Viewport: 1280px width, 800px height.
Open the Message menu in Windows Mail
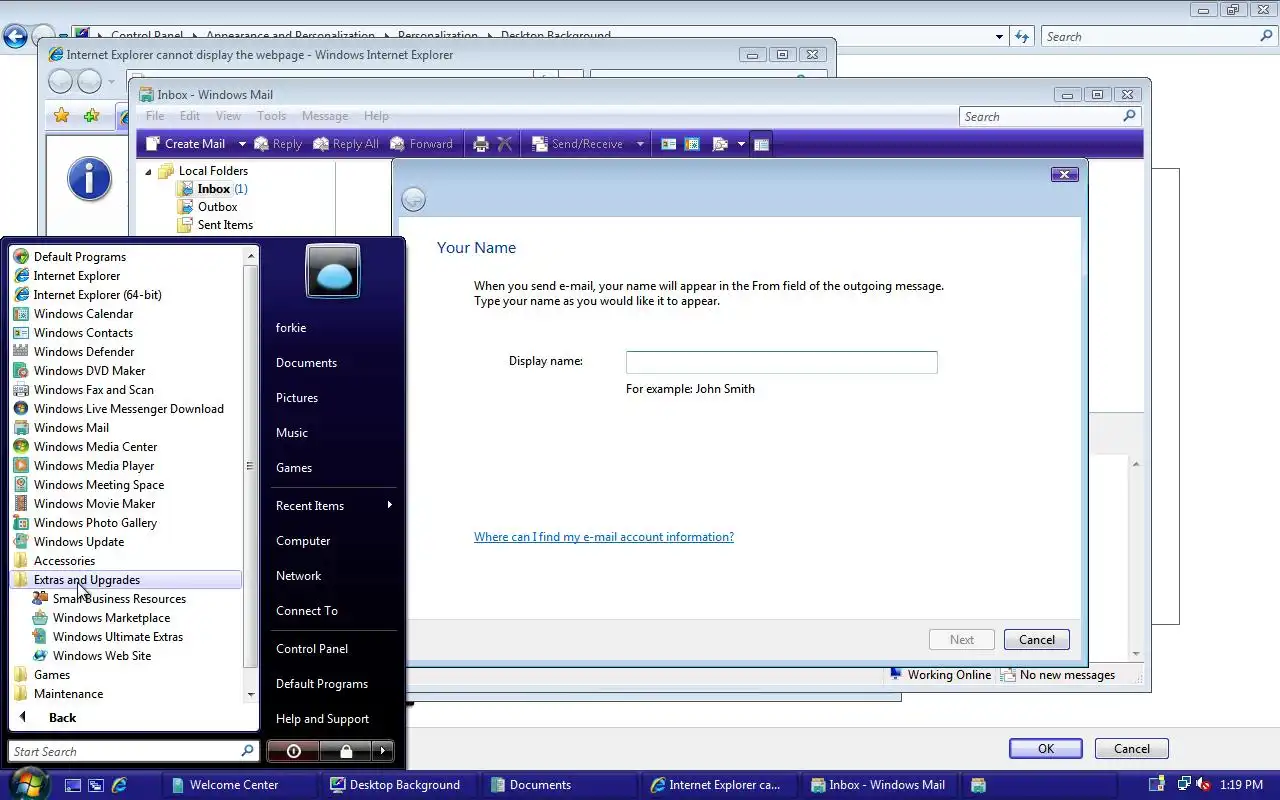(x=325, y=116)
